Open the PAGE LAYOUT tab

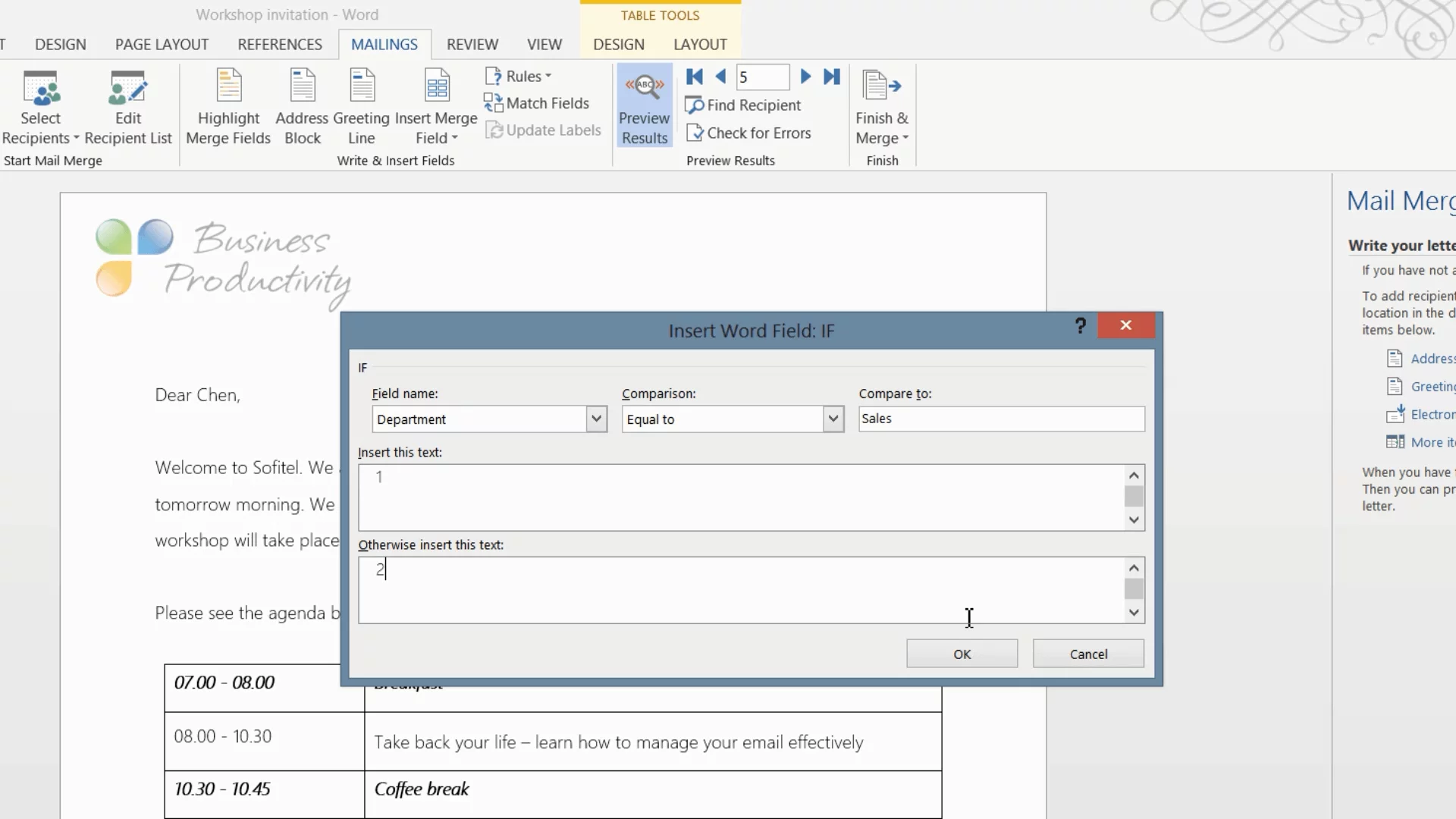tap(162, 45)
